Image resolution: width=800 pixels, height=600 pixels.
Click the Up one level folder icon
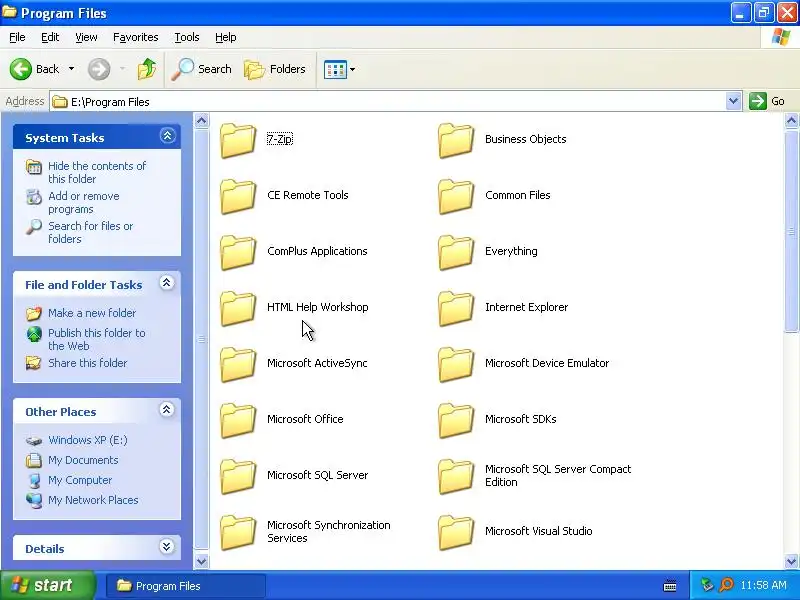point(147,69)
